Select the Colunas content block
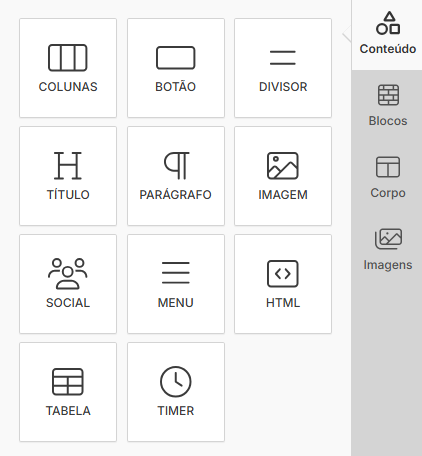Image resolution: width=422 pixels, height=456 pixels. click(68, 68)
